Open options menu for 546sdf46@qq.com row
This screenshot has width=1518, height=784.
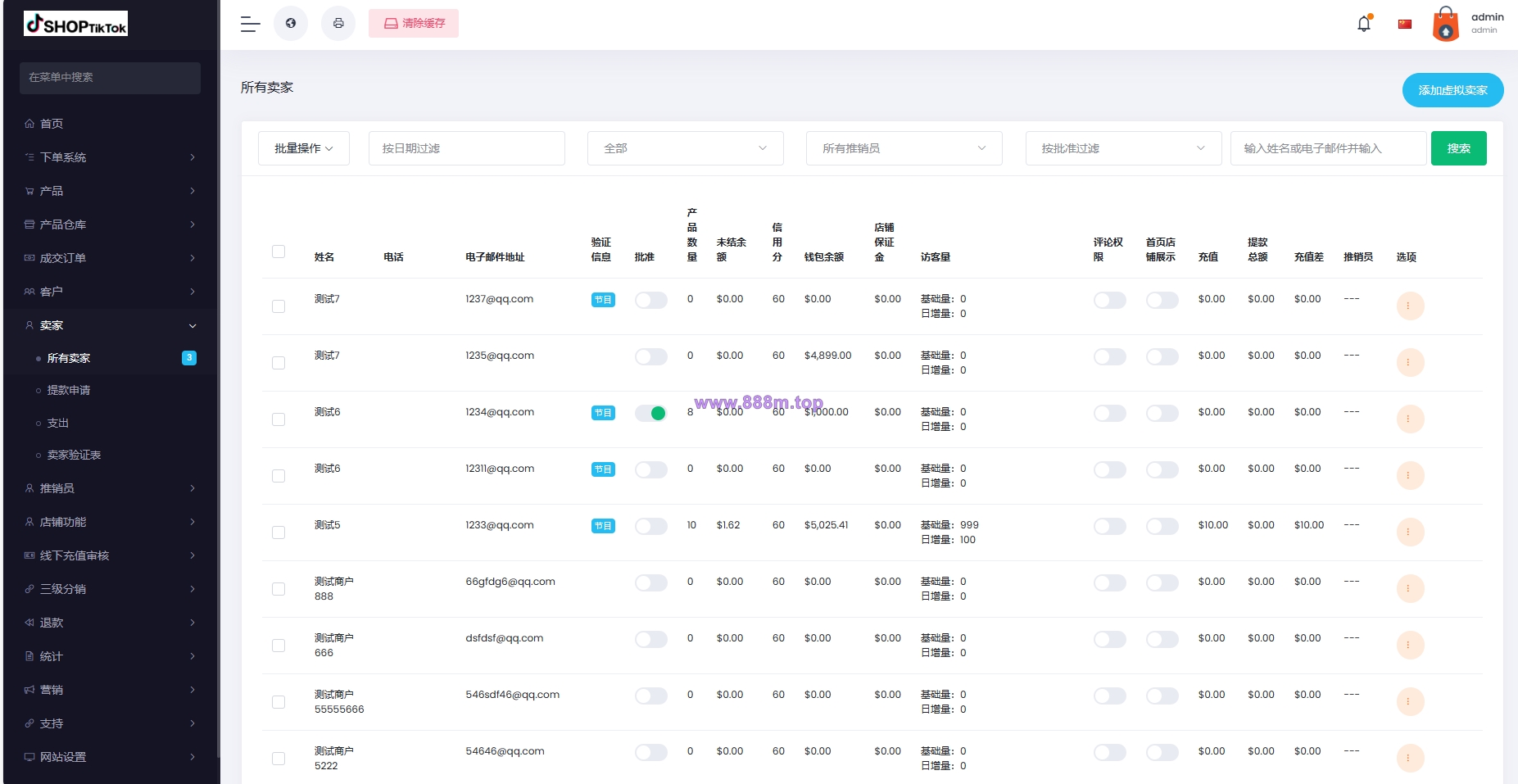tap(1410, 702)
